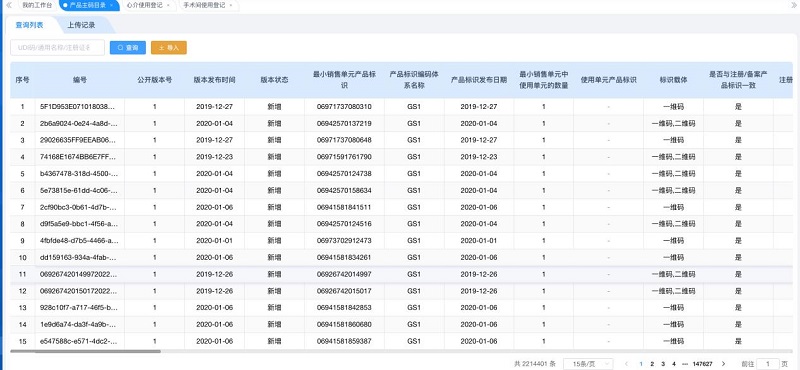
Task: Switch to 上传记录 tab
Action: coord(81,25)
